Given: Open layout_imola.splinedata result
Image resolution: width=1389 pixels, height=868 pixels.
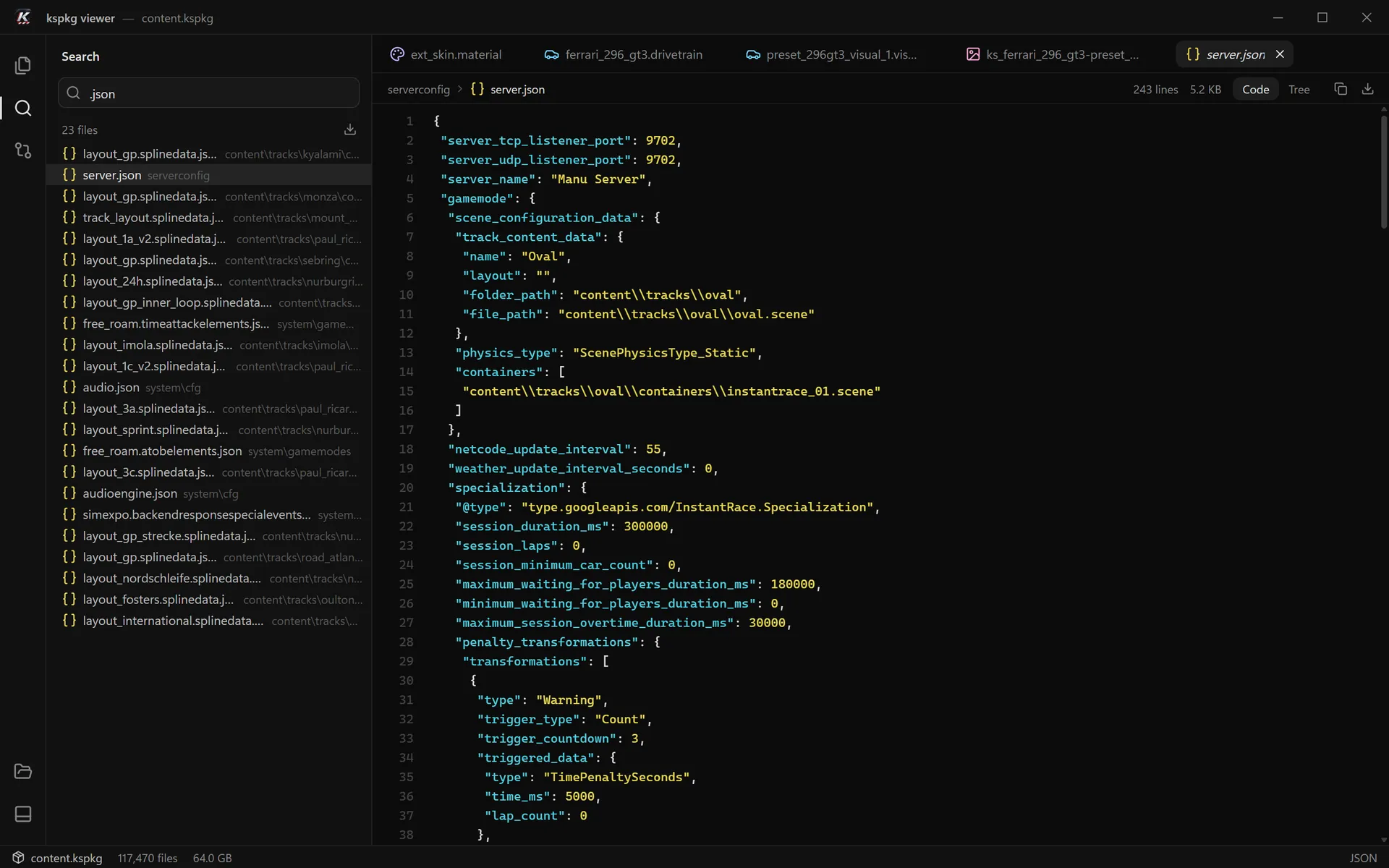Looking at the screenshot, I should click(x=208, y=345).
